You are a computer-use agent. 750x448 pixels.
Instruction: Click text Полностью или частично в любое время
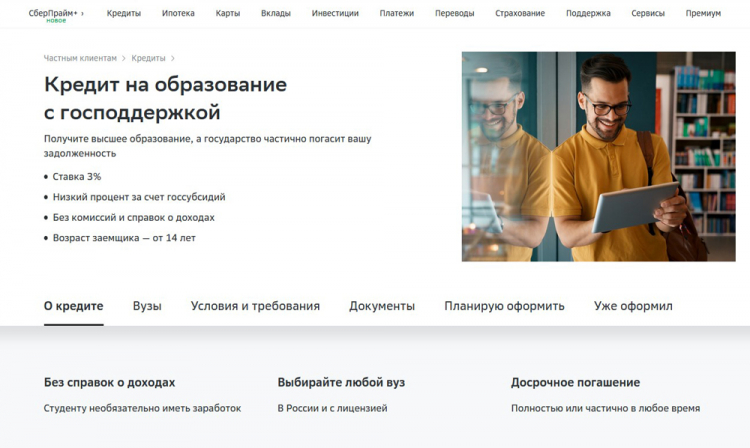click(x=606, y=408)
